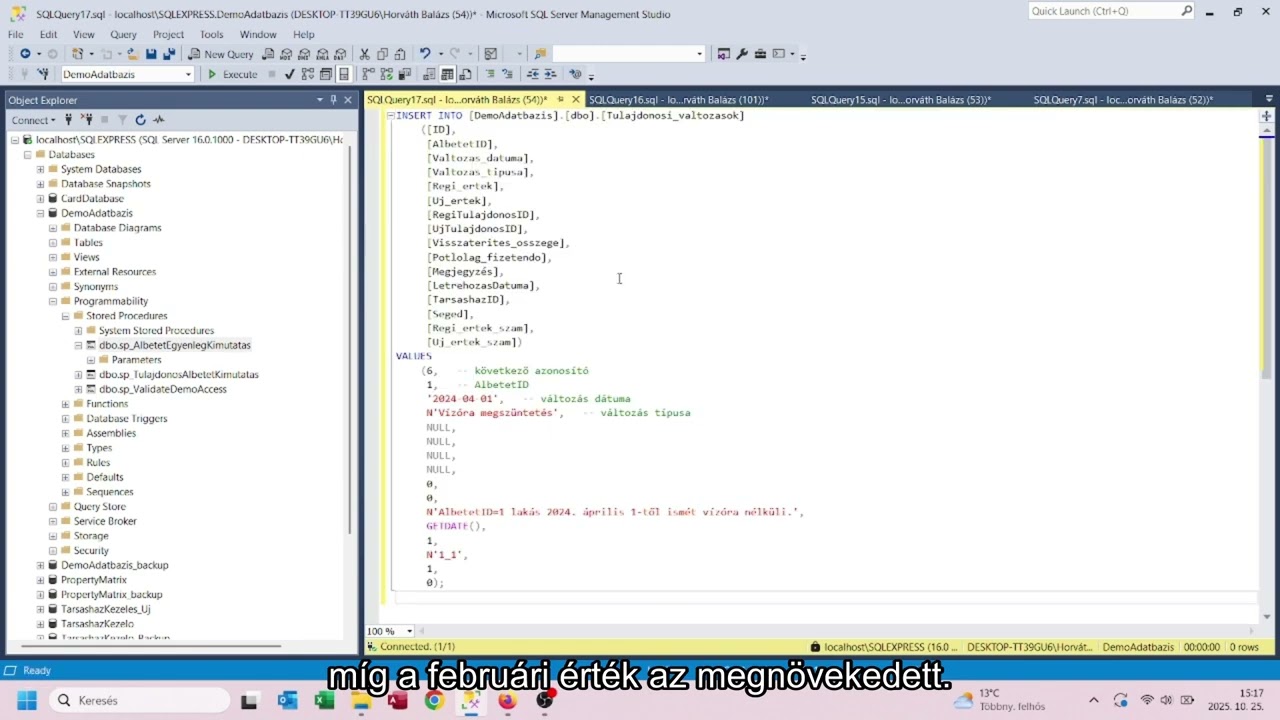
Task: Open the 100 % zoom dropdown
Action: (409, 631)
